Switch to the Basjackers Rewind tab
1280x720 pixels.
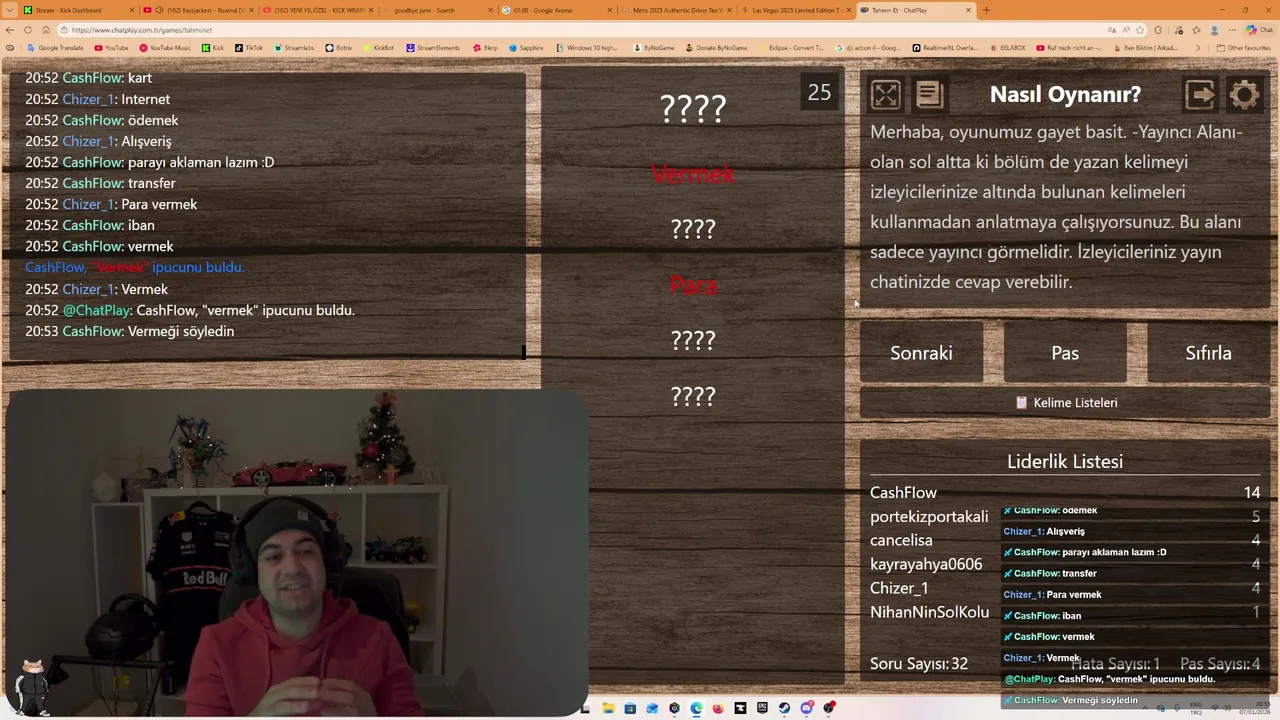pyautogui.click(x=198, y=10)
